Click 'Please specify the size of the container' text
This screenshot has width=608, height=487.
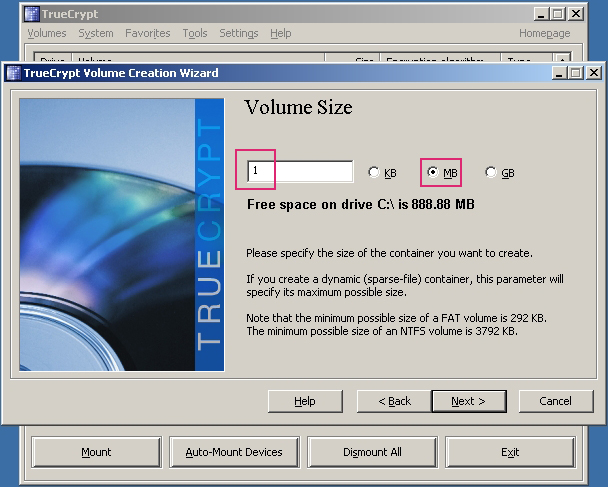pyautogui.click(x=389, y=253)
